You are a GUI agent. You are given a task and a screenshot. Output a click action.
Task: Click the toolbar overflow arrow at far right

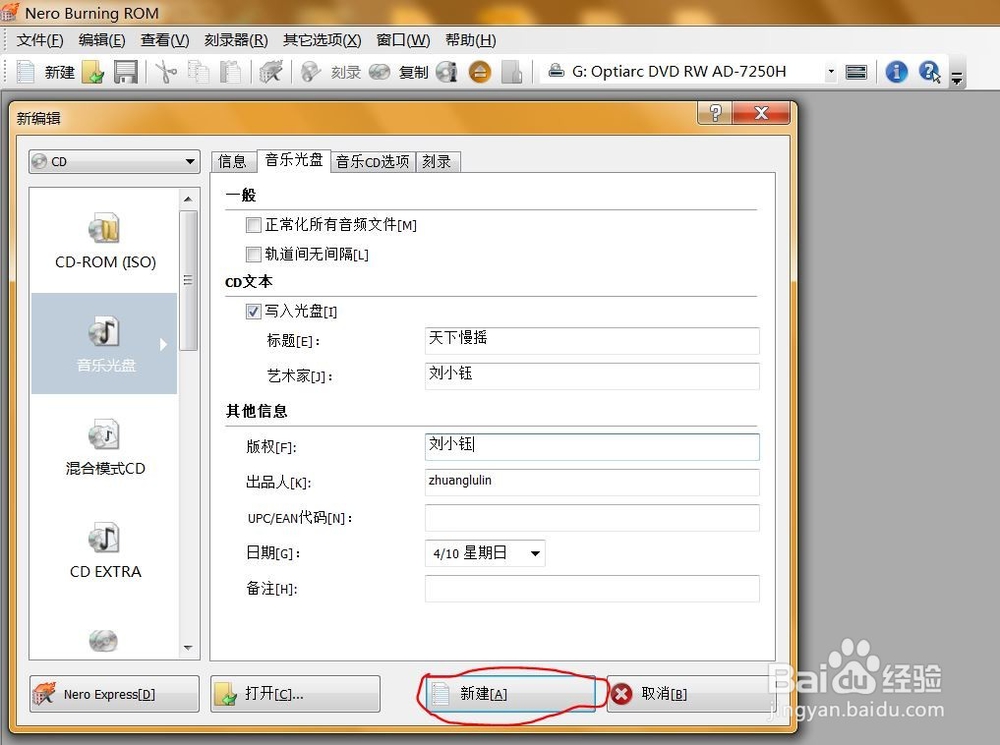957,78
